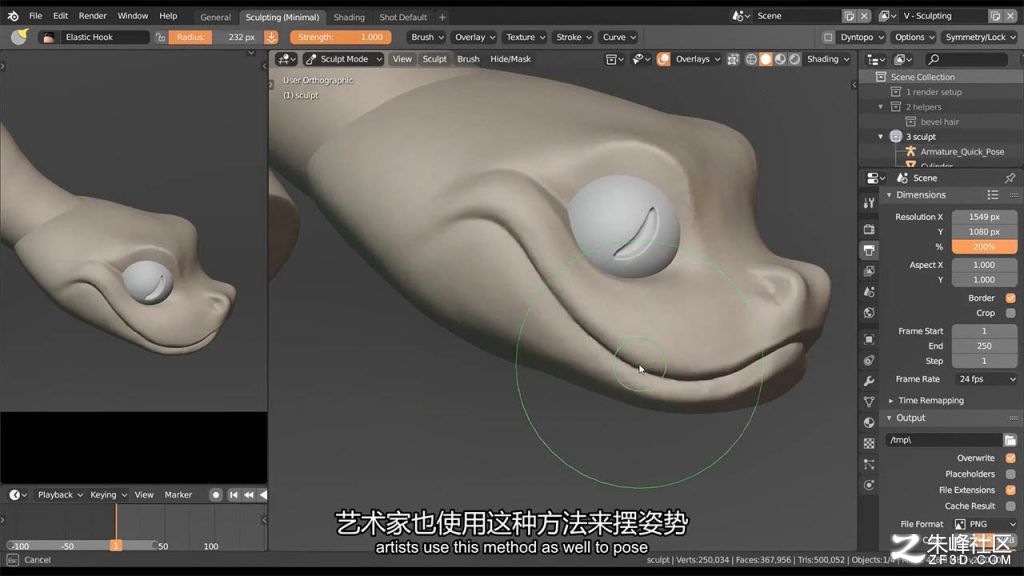Click the Options button
Viewport: 1024px width, 576px height.
(914, 37)
